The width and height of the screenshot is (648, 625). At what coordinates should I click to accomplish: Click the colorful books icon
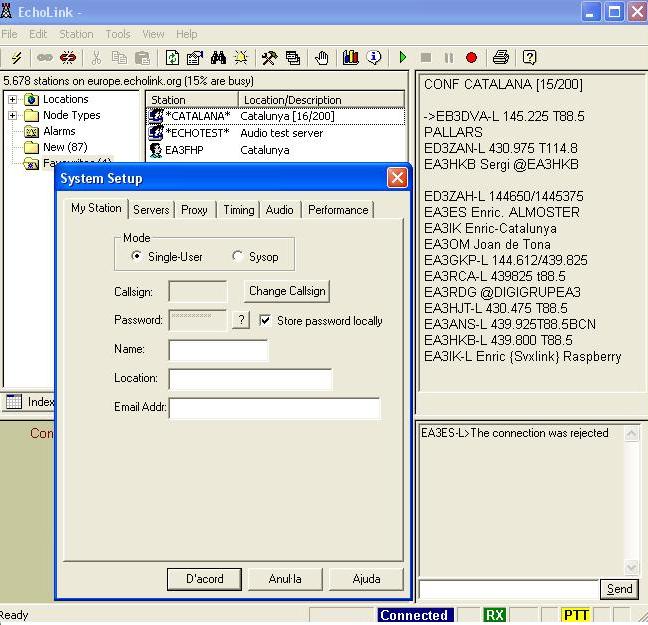[x=350, y=57]
